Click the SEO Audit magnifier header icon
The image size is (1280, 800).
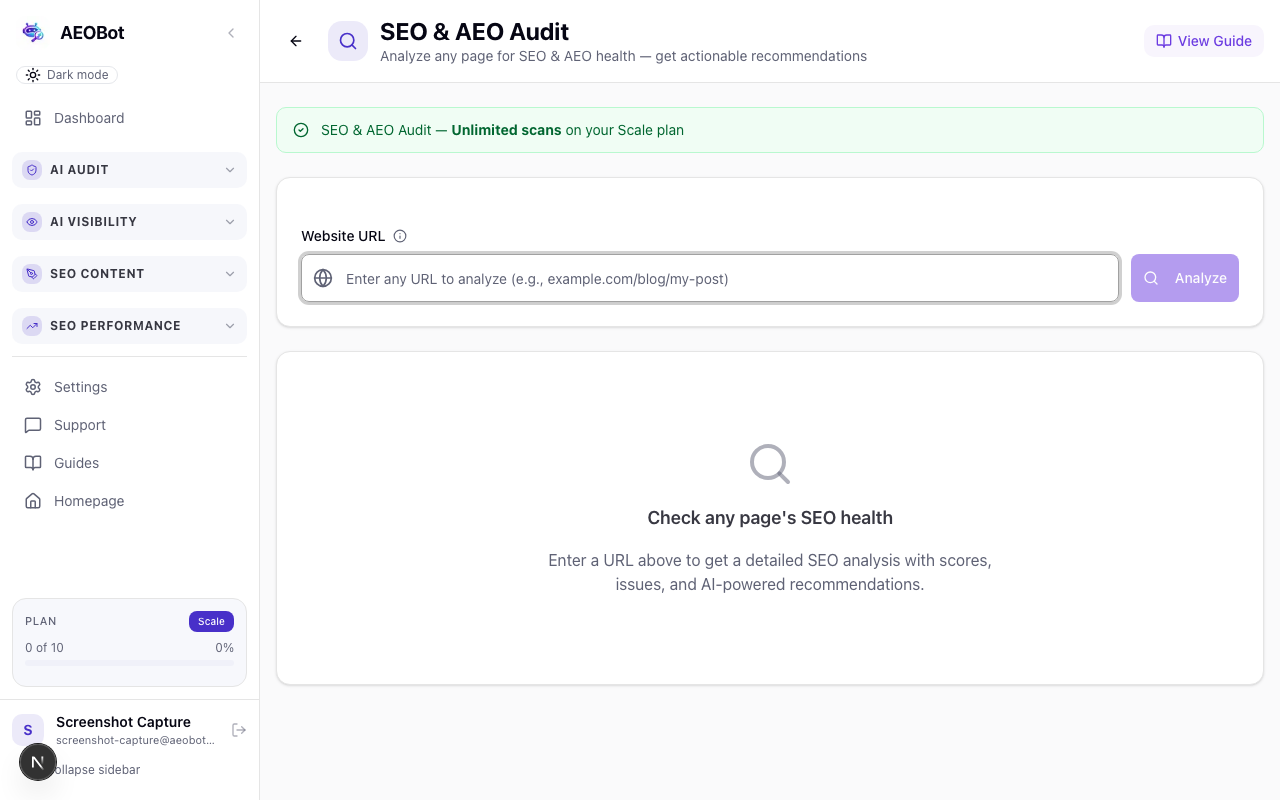click(348, 41)
